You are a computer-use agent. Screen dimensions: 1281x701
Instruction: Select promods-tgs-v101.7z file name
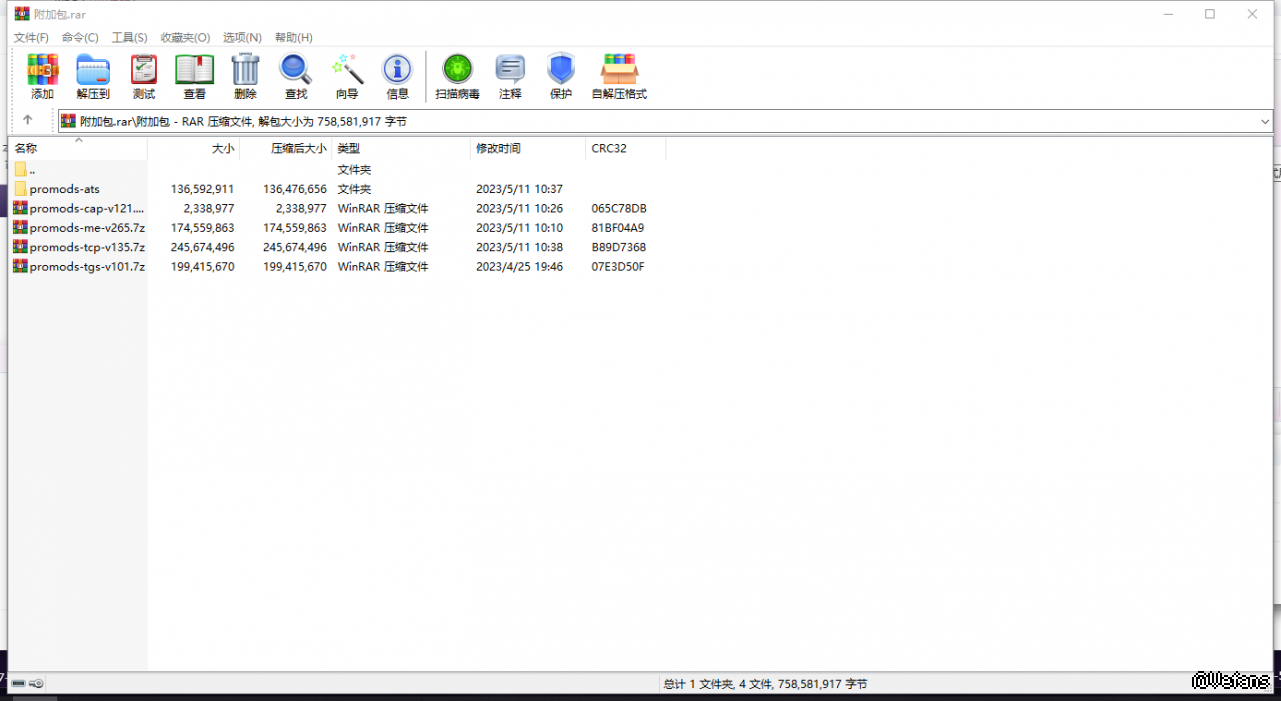(x=87, y=266)
